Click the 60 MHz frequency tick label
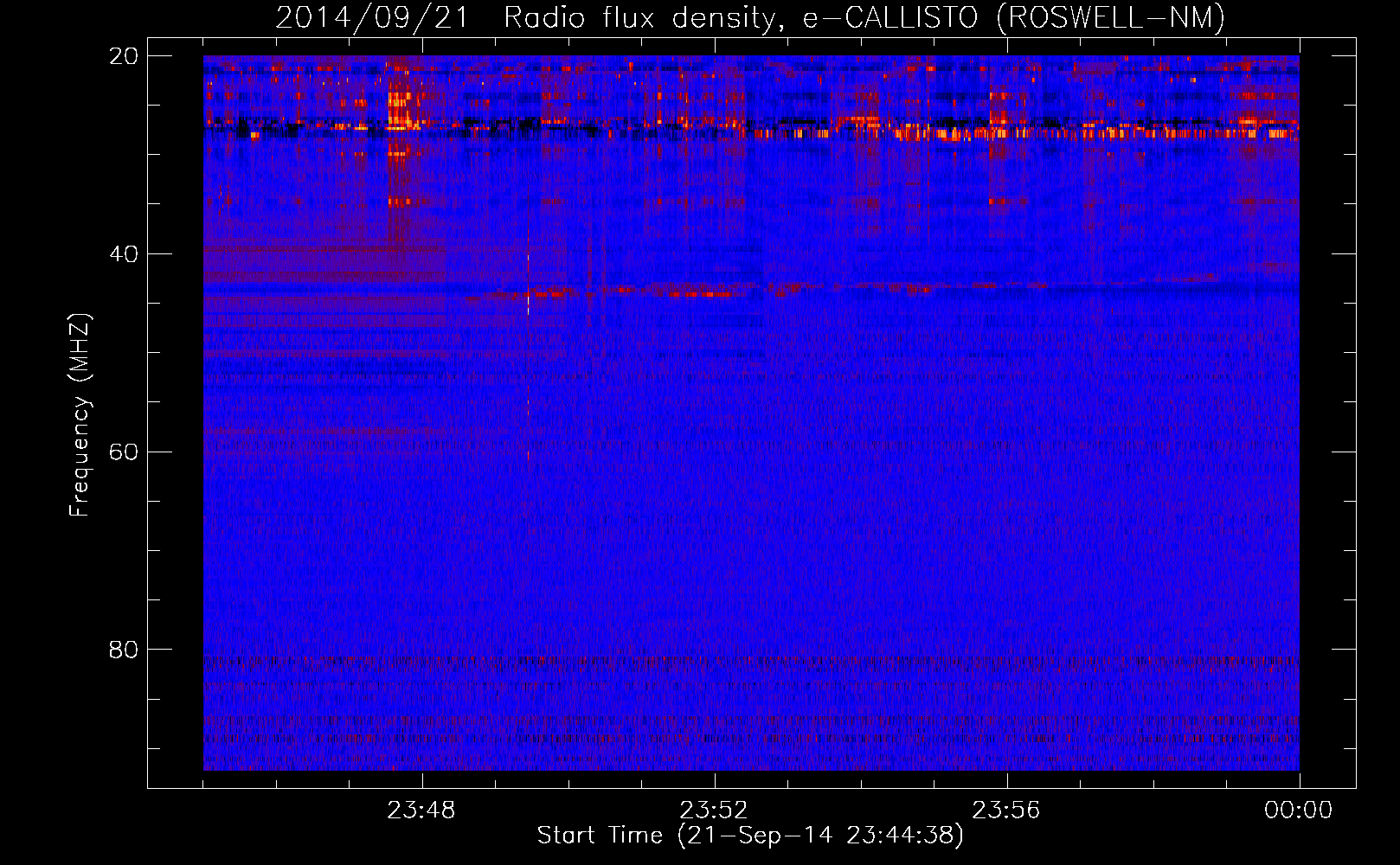This screenshot has width=1400, height=865. 124,452
